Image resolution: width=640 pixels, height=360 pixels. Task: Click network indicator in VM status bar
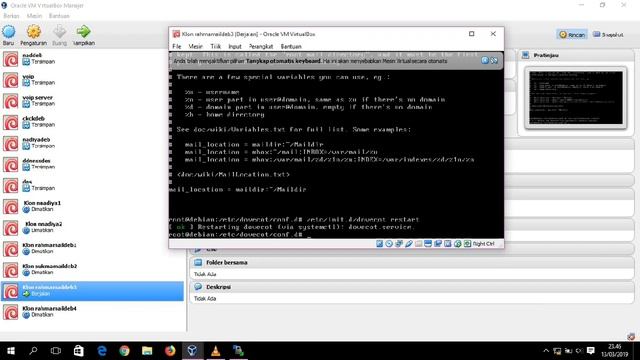399,244
